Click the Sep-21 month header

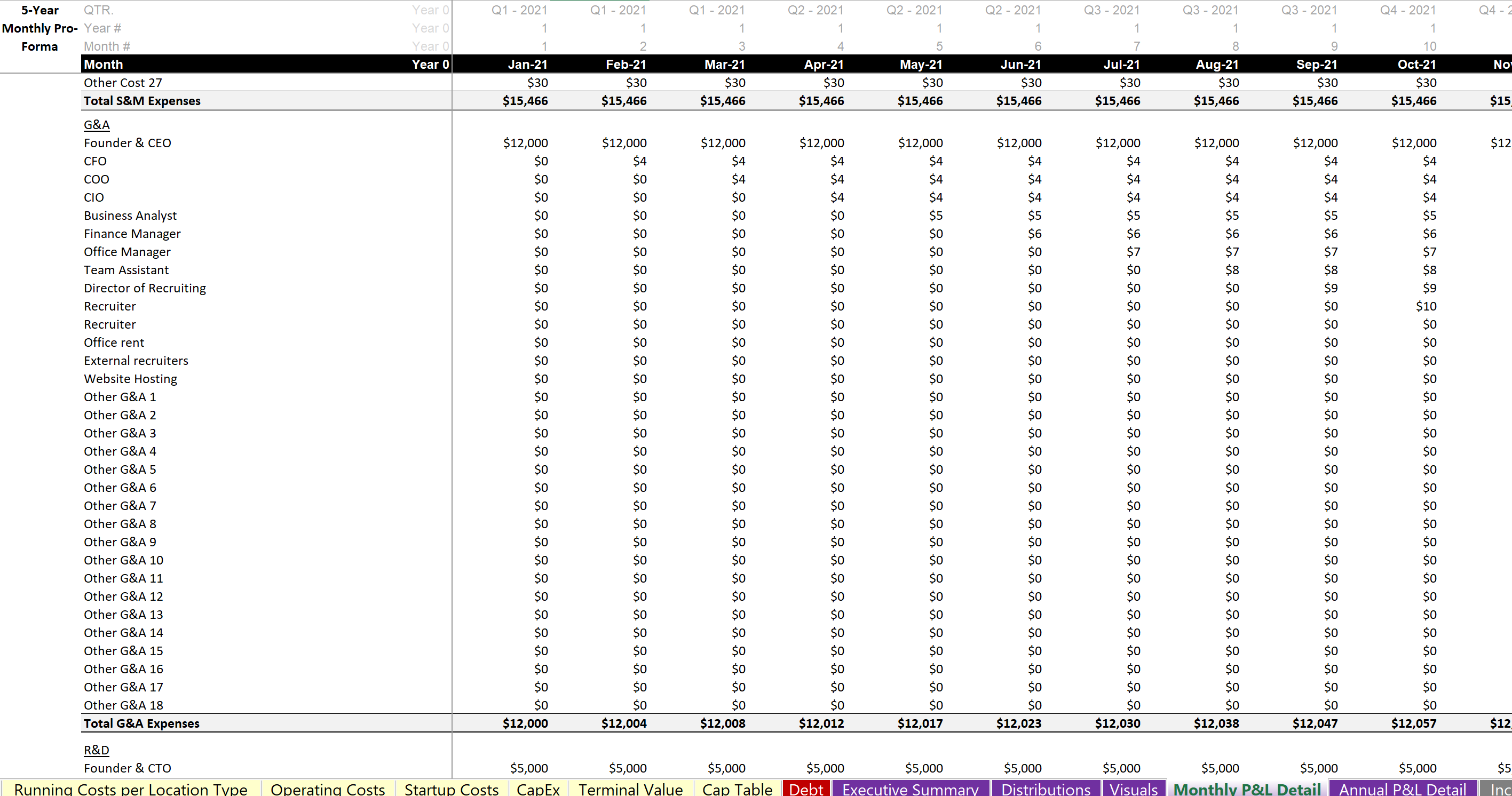tap(1317, 65)
